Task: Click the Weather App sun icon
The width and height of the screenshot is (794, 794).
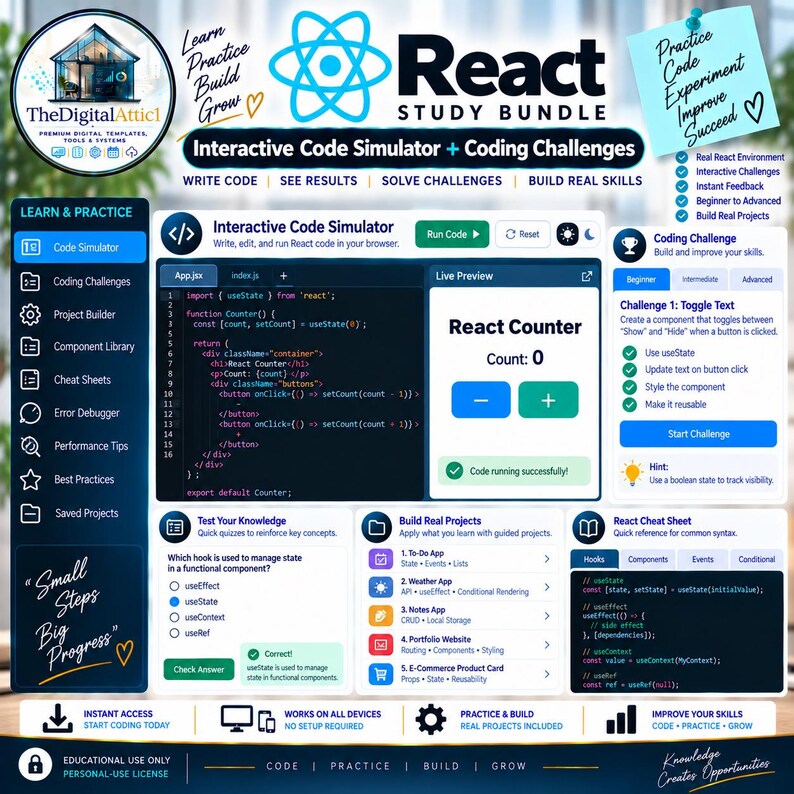Action: coord(381,587)
